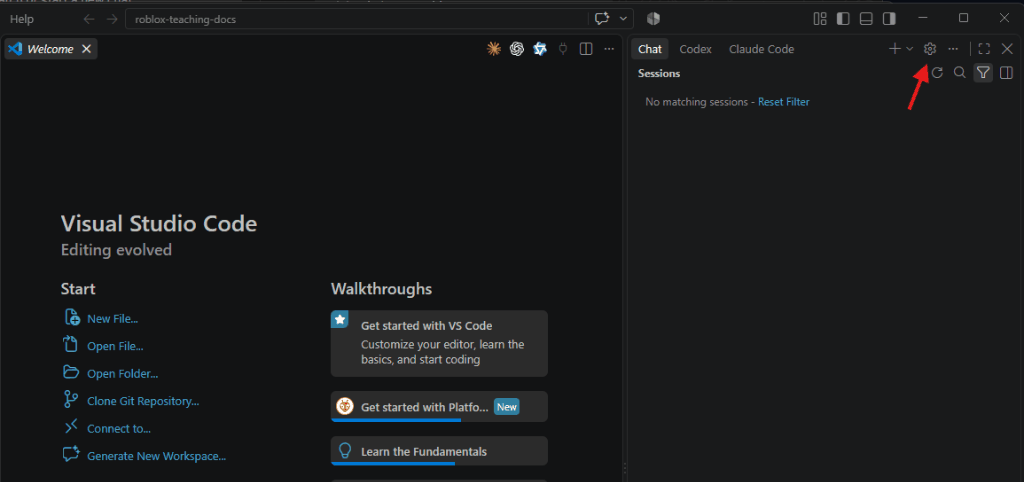This screenshot has width=1024, height=482.
Task: Open the chat sparkle icon in title bar
Action: coord(601,19)
